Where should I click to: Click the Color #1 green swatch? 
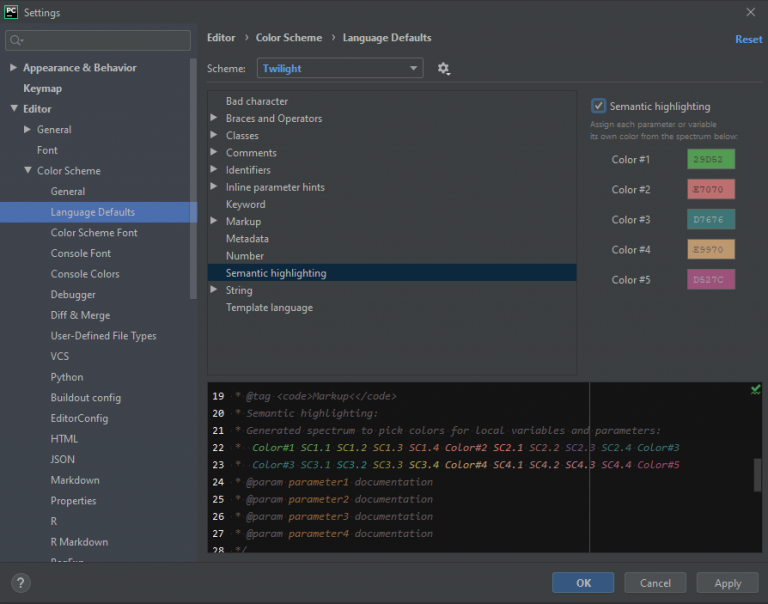click(711, 160)
